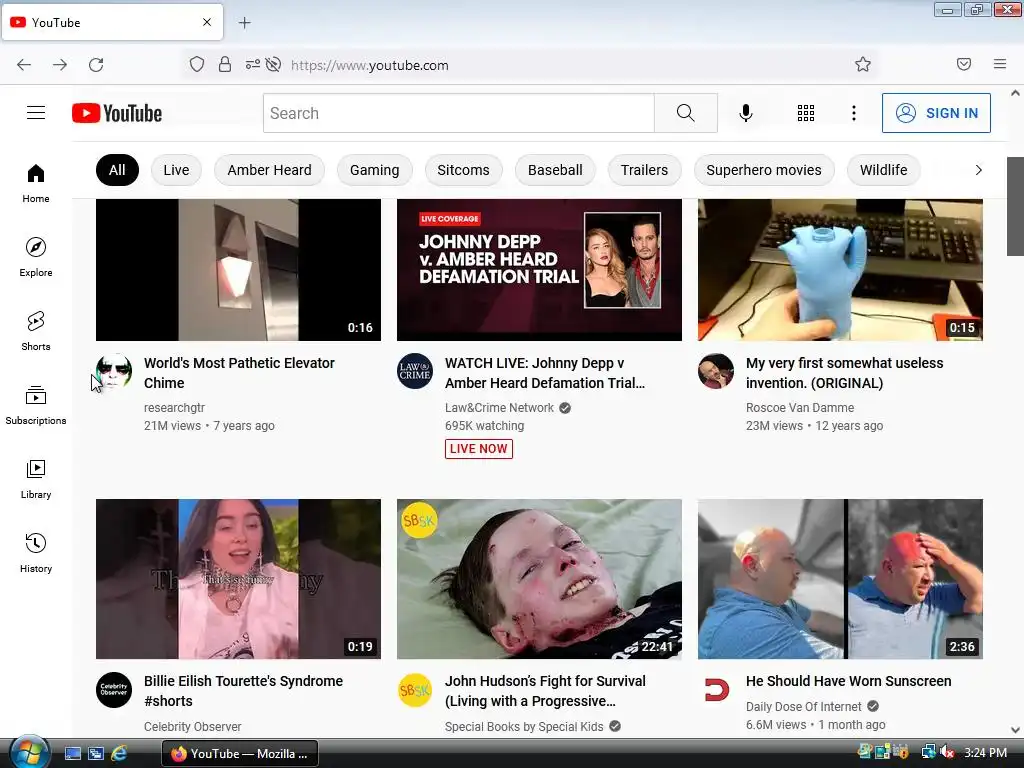
Task: Select the Live filter chip
Action: 176,170
